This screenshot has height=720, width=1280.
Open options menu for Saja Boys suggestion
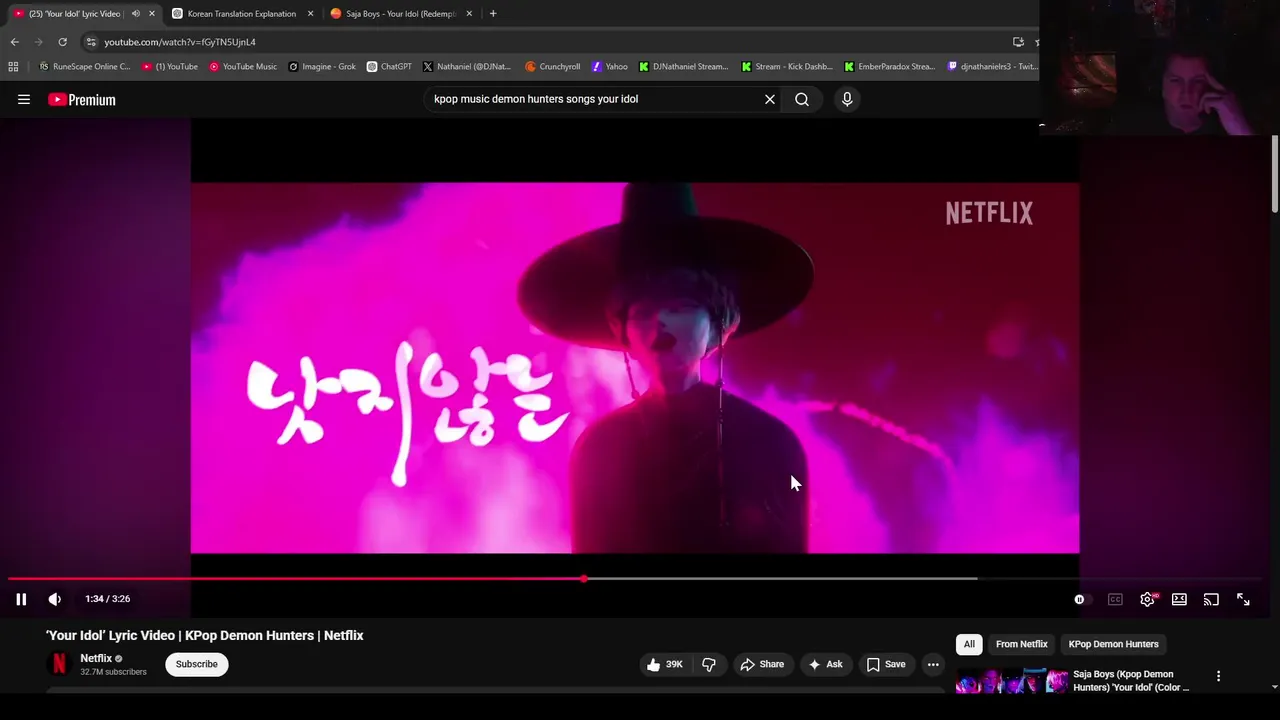click(1218, 677)
